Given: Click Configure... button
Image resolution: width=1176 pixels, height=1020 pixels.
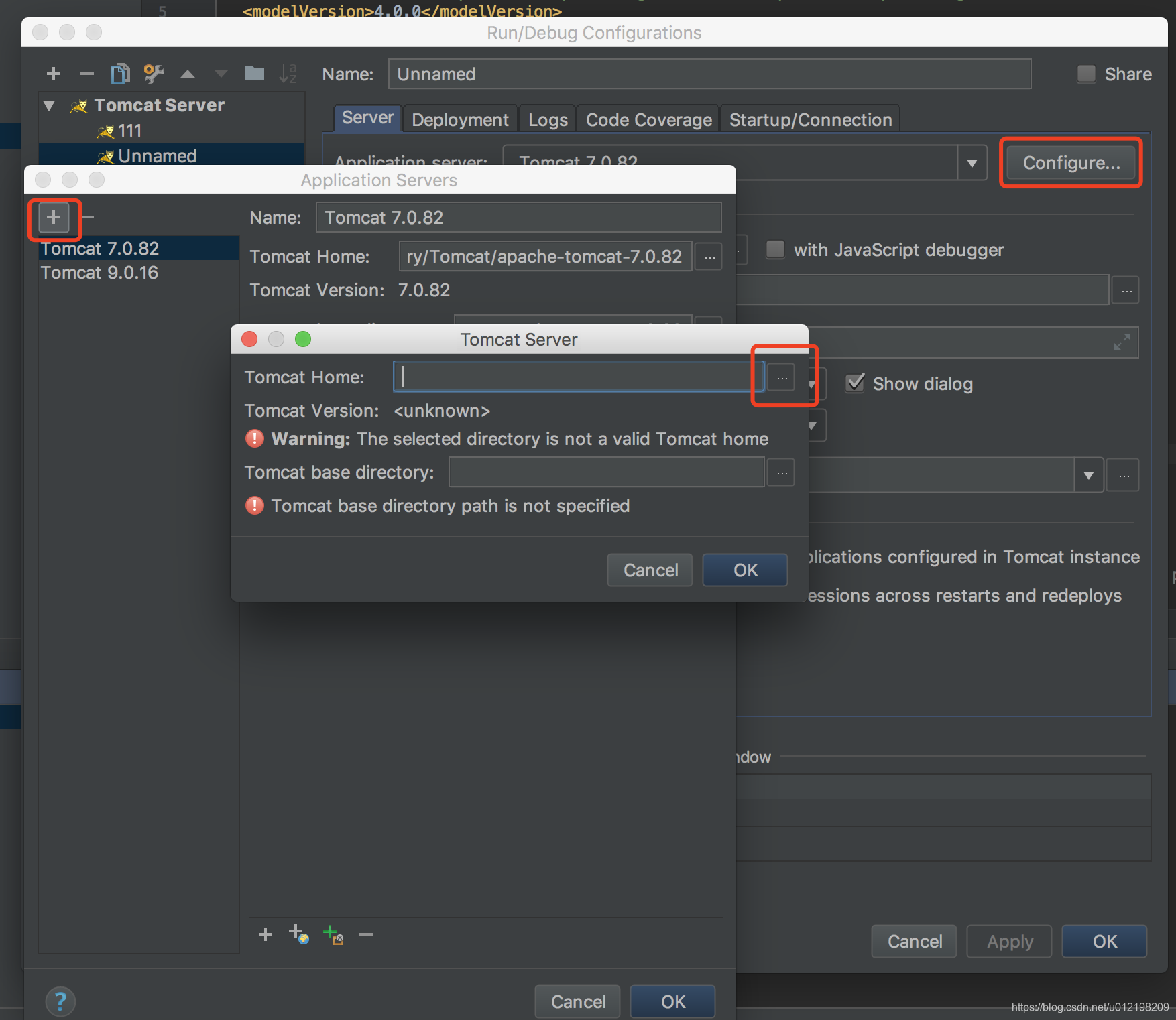Looking at the screenshot, I should pos(1071,163).
